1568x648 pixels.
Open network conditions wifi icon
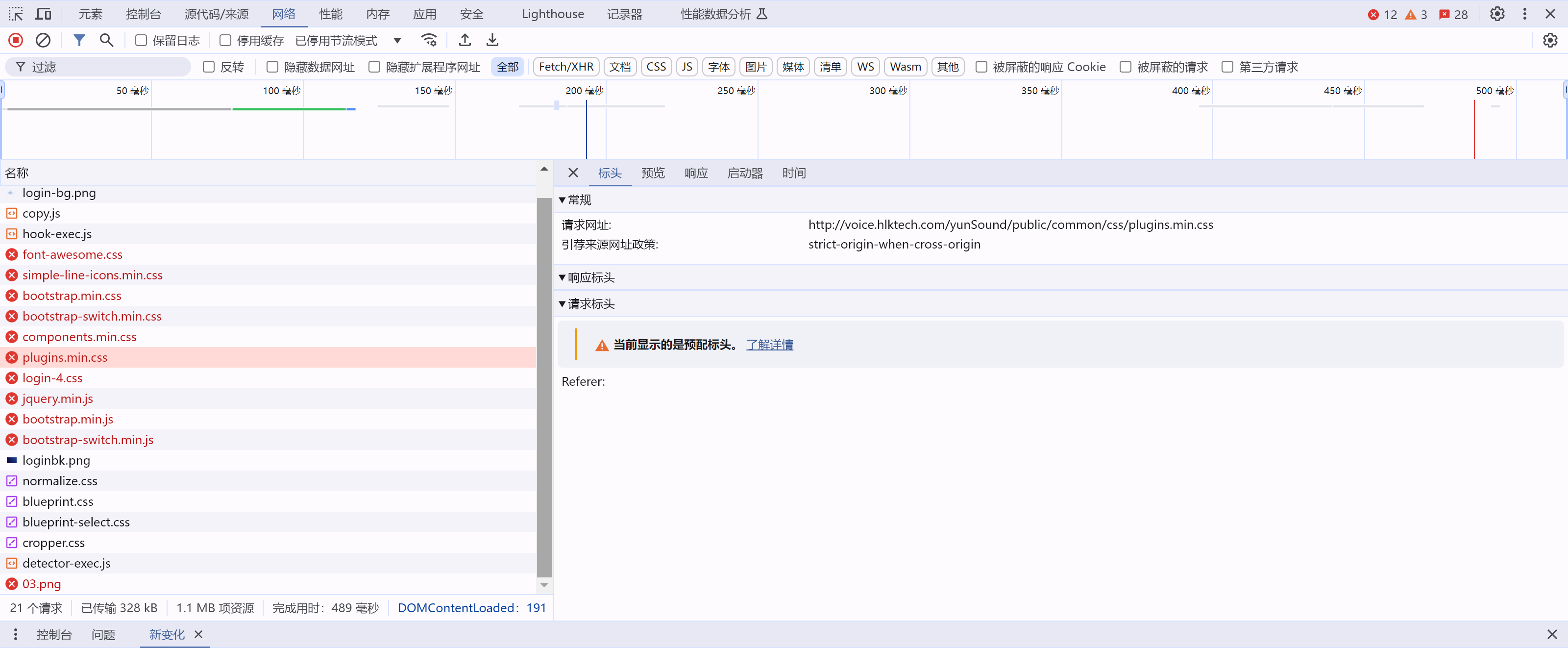click(x=429, y=40)
